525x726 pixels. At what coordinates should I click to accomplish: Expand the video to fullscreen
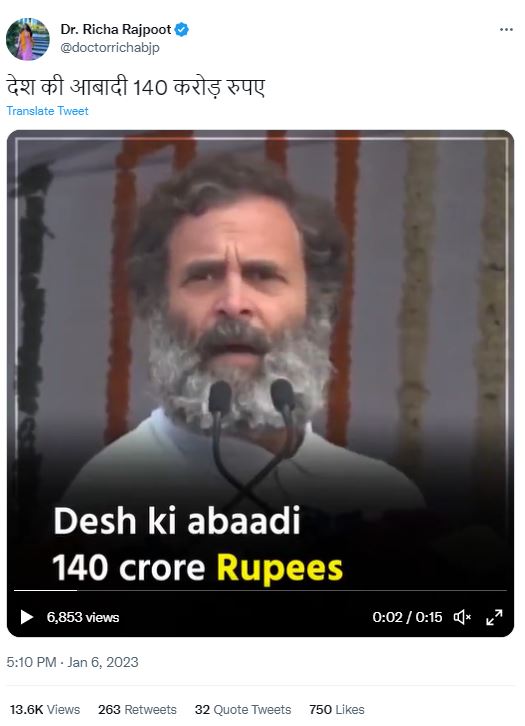(x=494, y=617)
